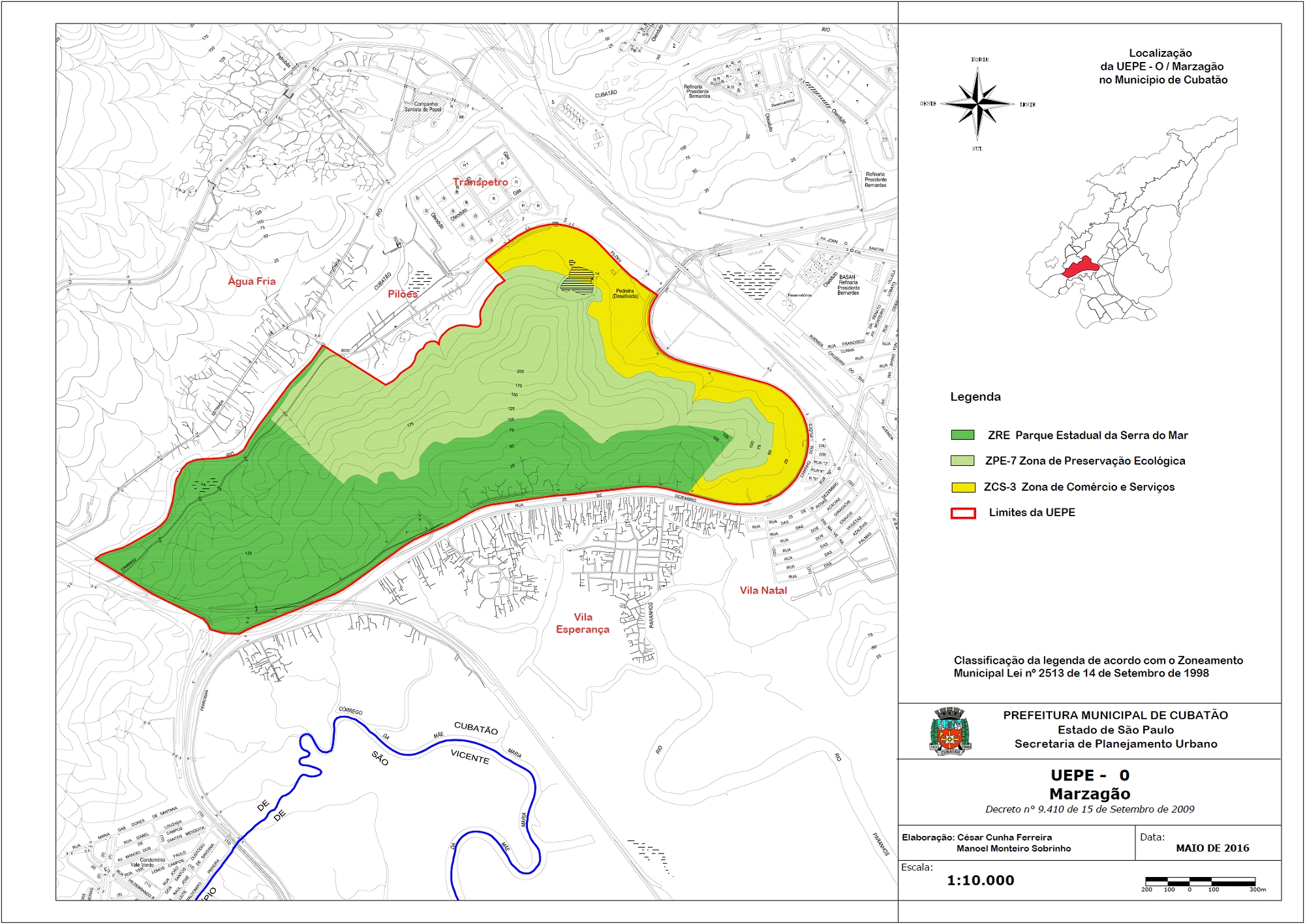Screen dimensions: 1305x924
Task: Click the dark green ZRE legend swatch
Action: pos(962,435)
